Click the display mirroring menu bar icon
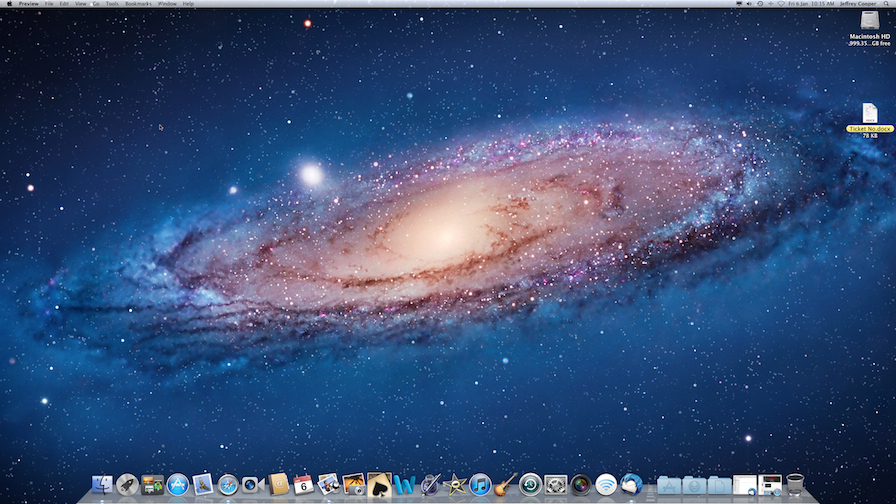 [739, 4]
